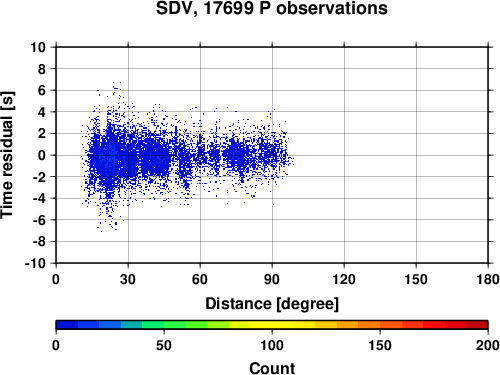500x375 pixels.
Task: Click the y-axis tick label -8
Action: click(x=39, y=242)
